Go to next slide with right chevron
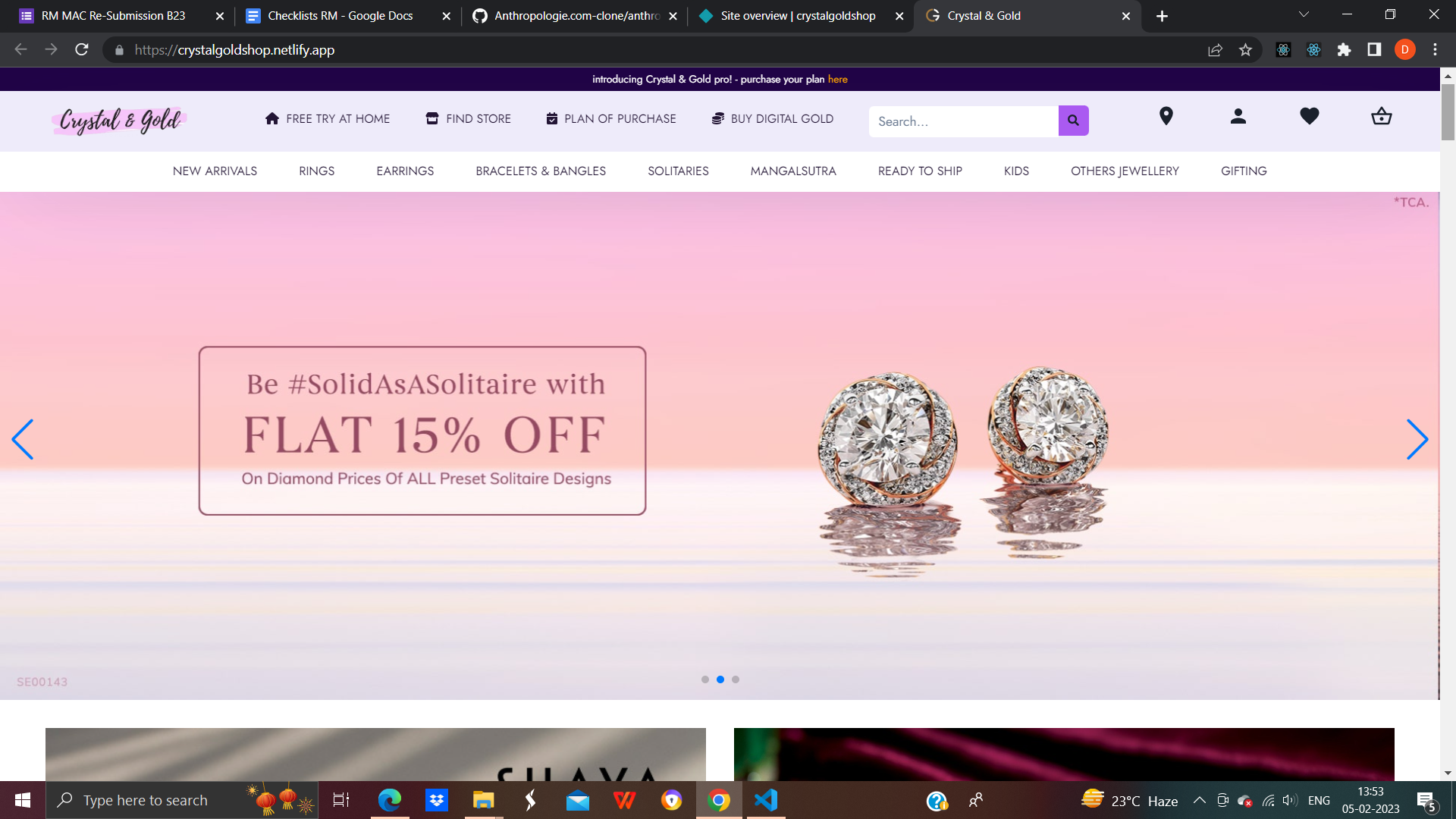 tap(1417, 439)
